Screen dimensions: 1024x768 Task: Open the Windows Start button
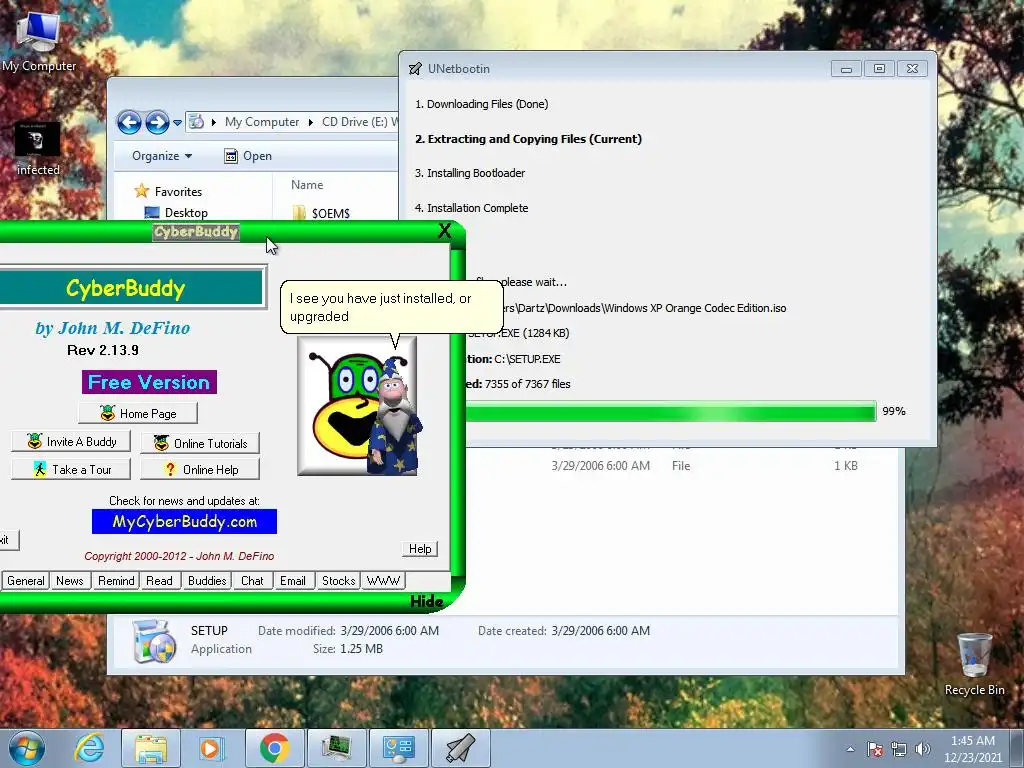coord(27,748)
